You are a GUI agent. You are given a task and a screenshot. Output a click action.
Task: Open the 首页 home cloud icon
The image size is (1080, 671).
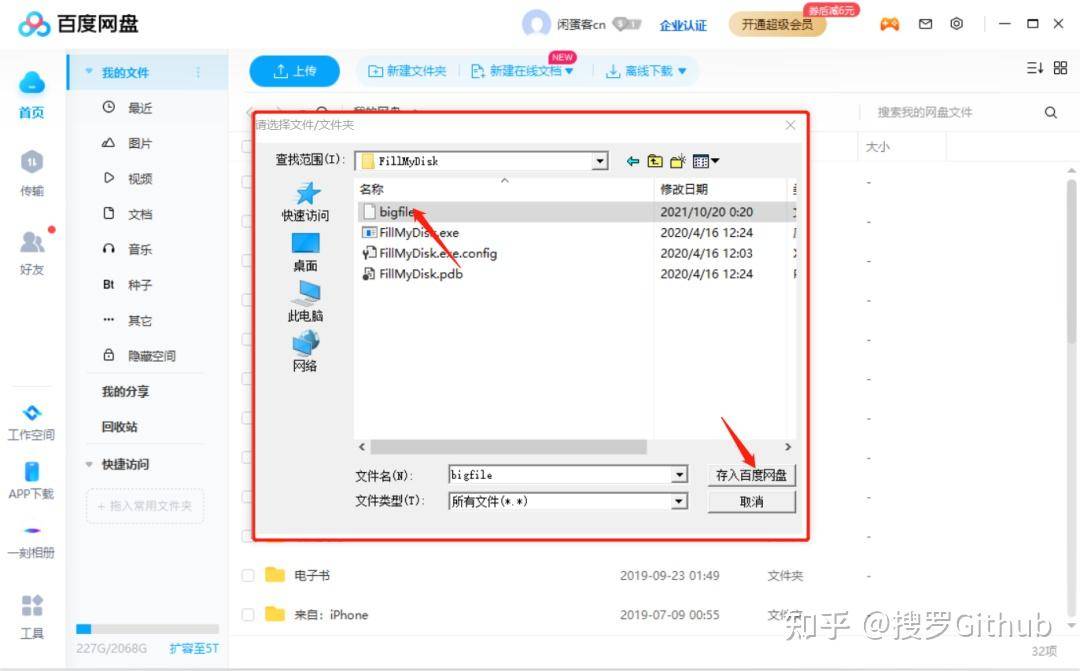coord(32,83)
